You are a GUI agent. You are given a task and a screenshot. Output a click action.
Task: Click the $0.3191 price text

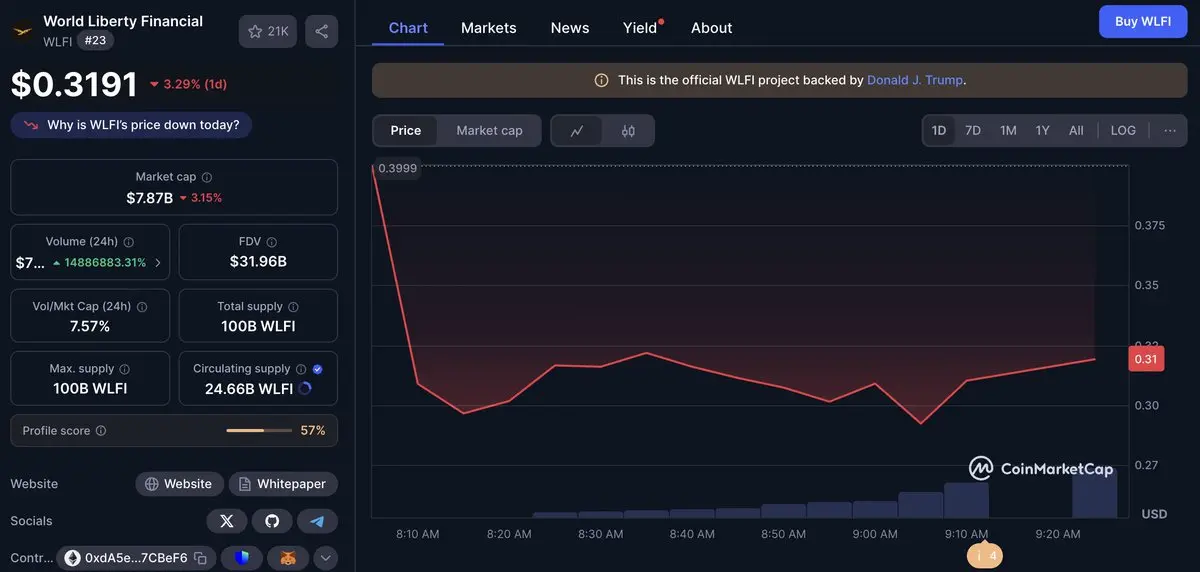(74, 84)
